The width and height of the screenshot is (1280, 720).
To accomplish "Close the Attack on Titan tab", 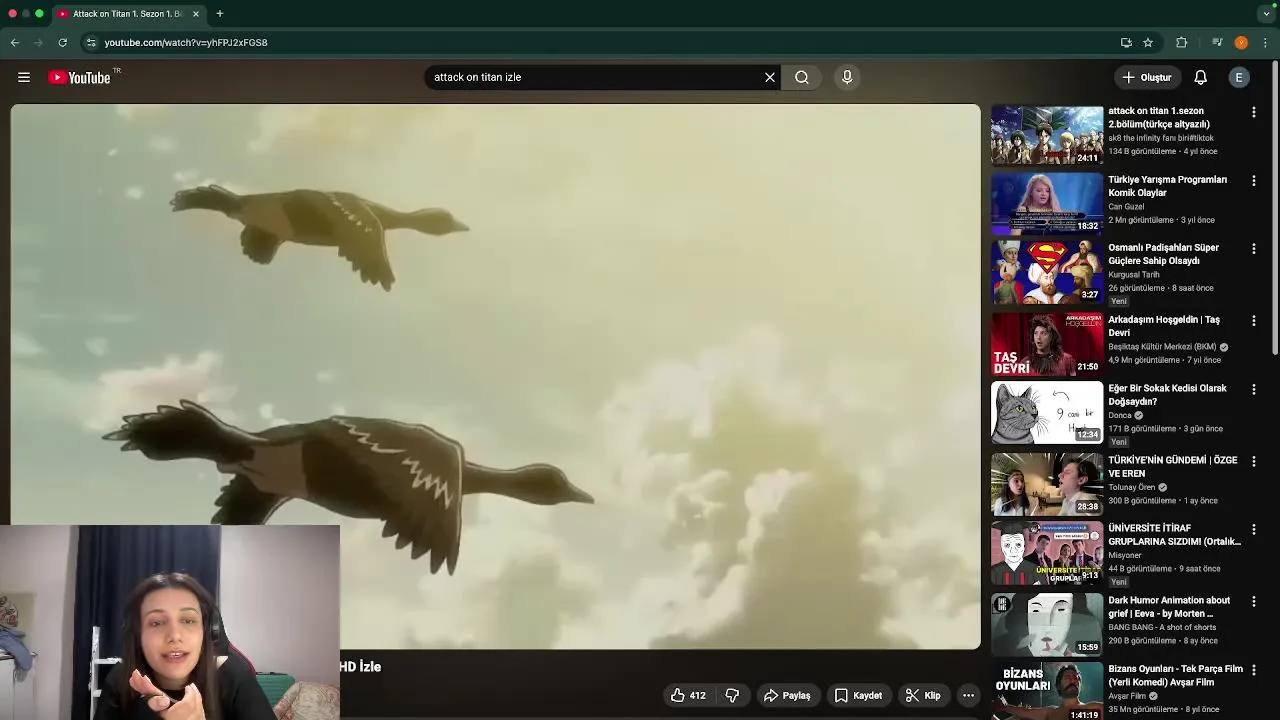I will coord(196,14).
